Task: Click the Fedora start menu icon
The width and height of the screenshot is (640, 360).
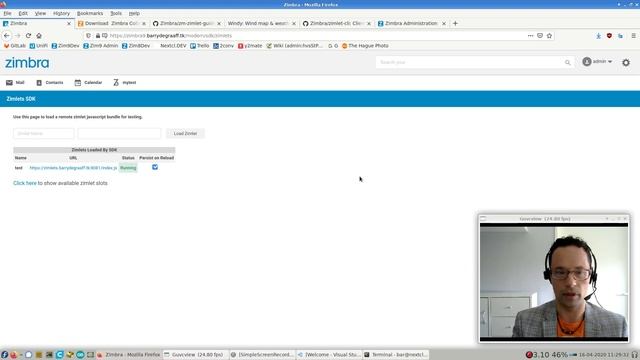Action: click(x=4, y=355)
